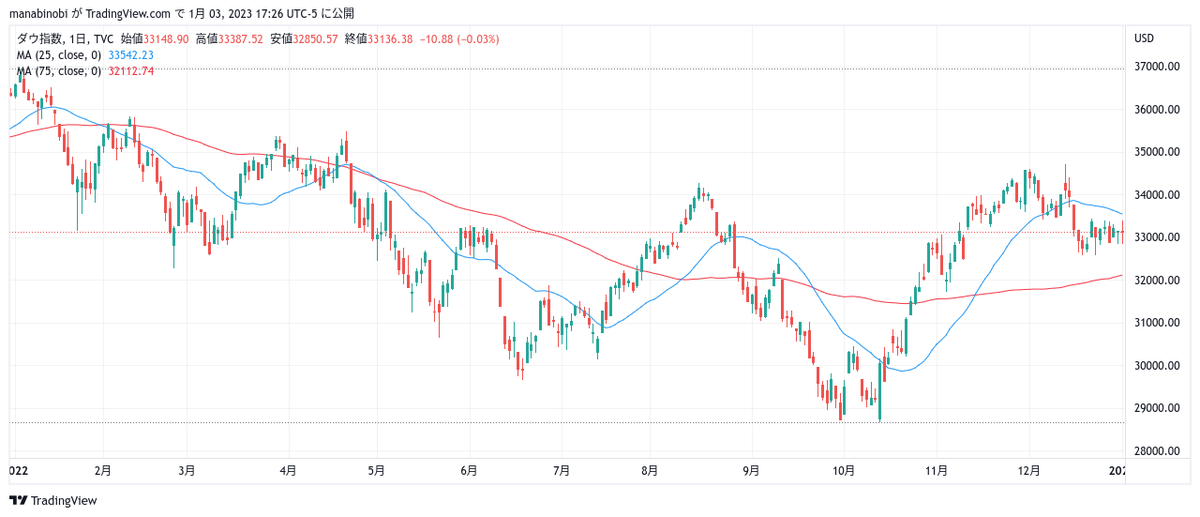Click the USD currency label on the price axis
The image size is (1200, 517).
pyautogui.click(x=1144, y=38)
